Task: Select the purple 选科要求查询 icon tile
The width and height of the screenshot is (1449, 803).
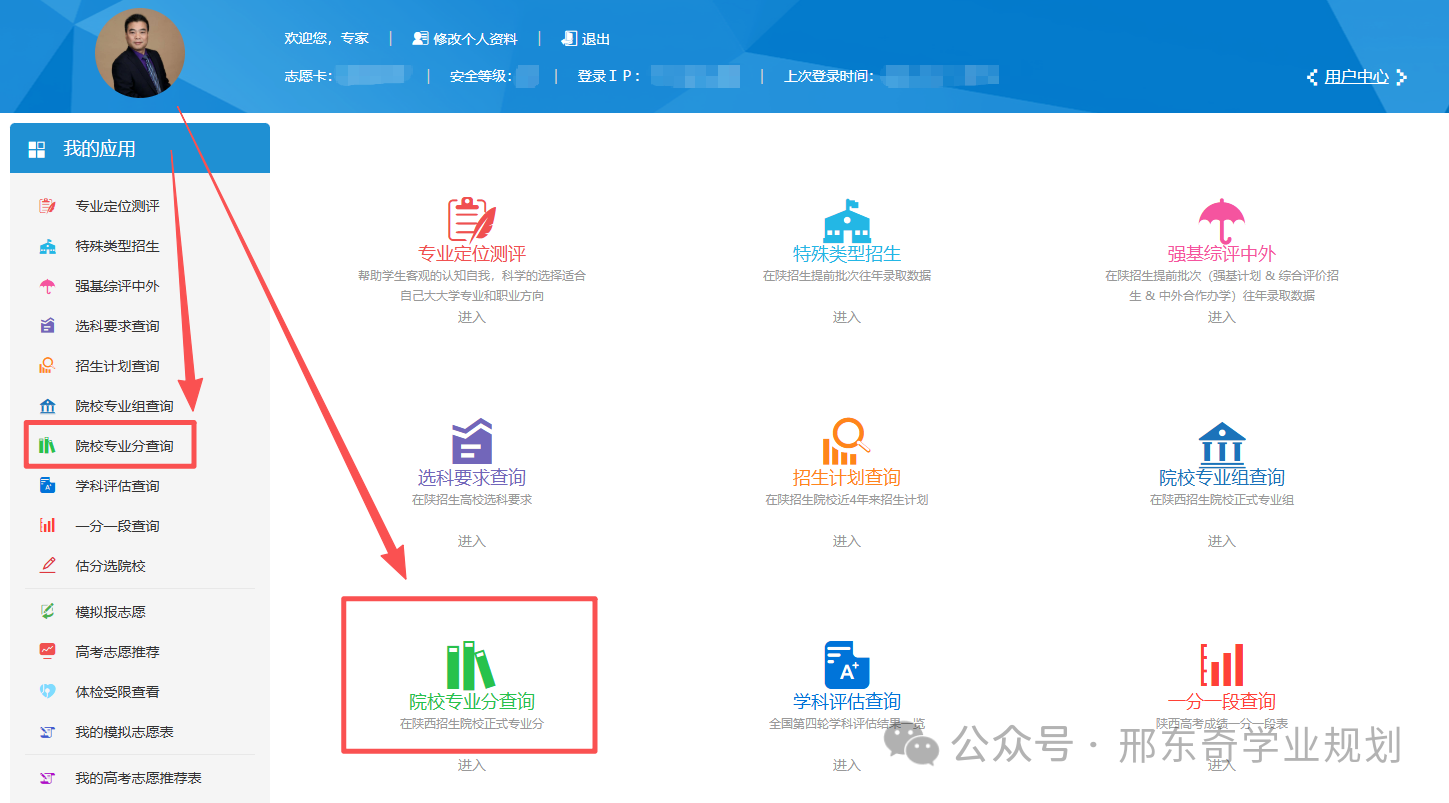Action: (x=471, y=442)
